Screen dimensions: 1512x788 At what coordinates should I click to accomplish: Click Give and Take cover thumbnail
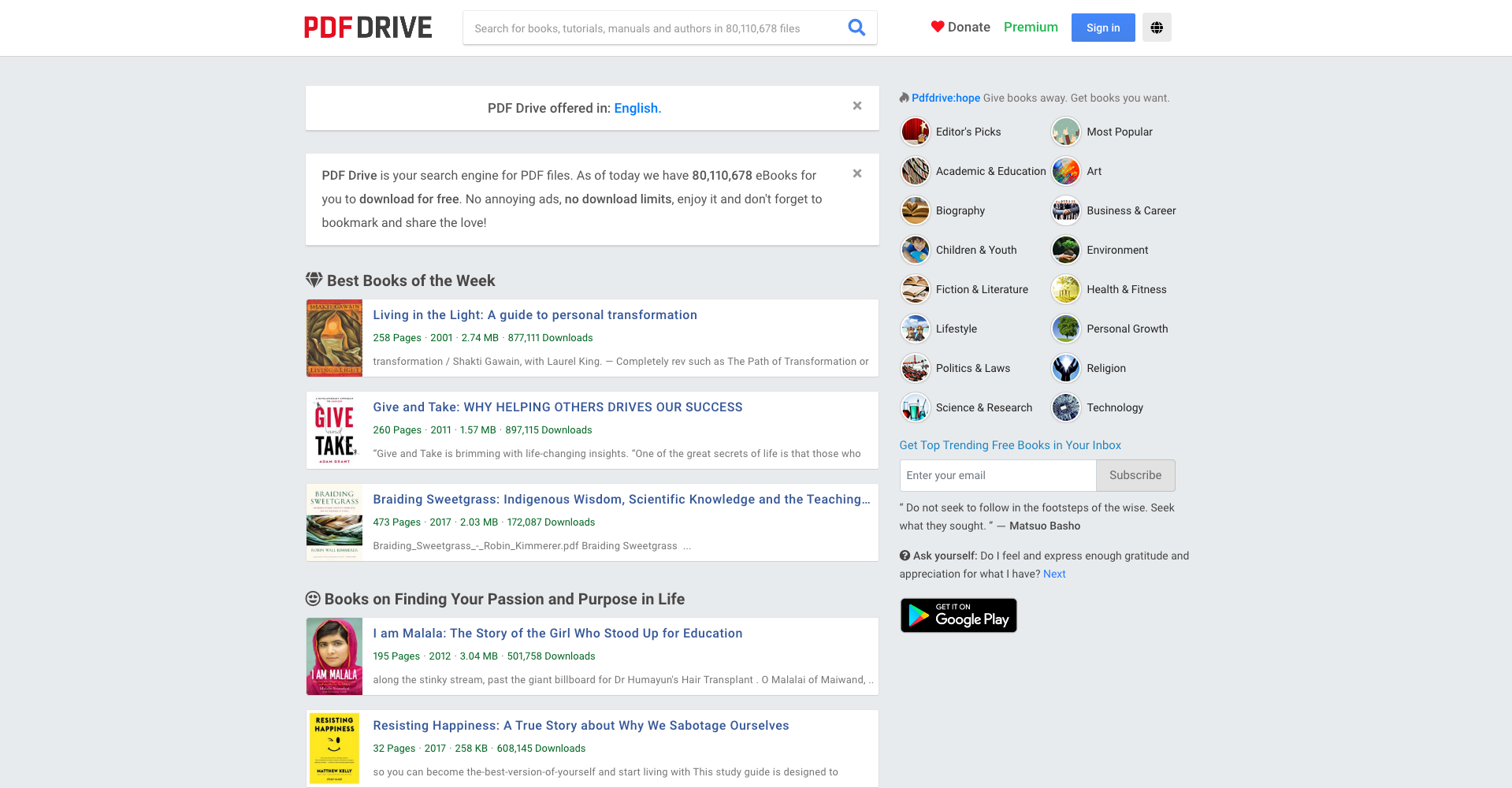pos(334,430)
